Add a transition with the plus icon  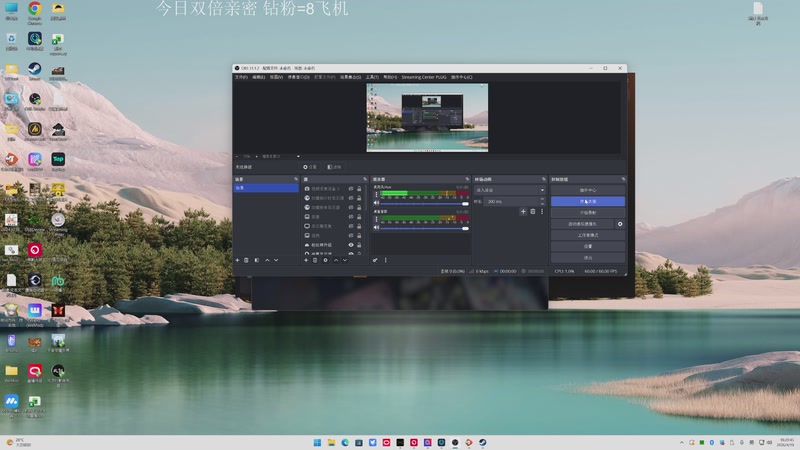click(523, 211)
